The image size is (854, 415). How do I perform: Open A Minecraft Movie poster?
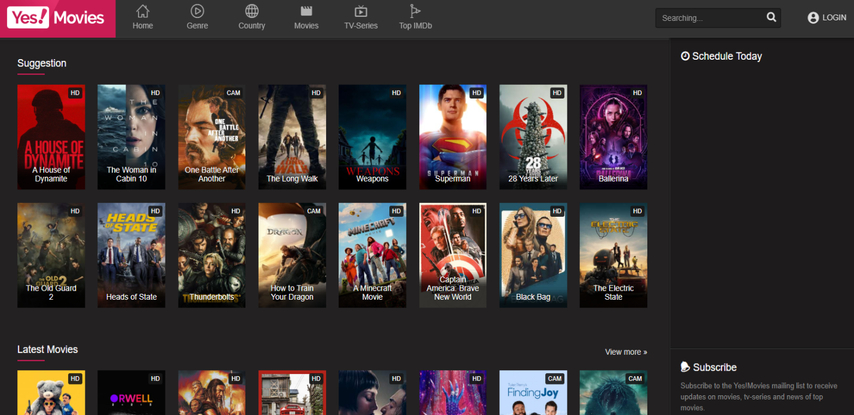(373, 255)
